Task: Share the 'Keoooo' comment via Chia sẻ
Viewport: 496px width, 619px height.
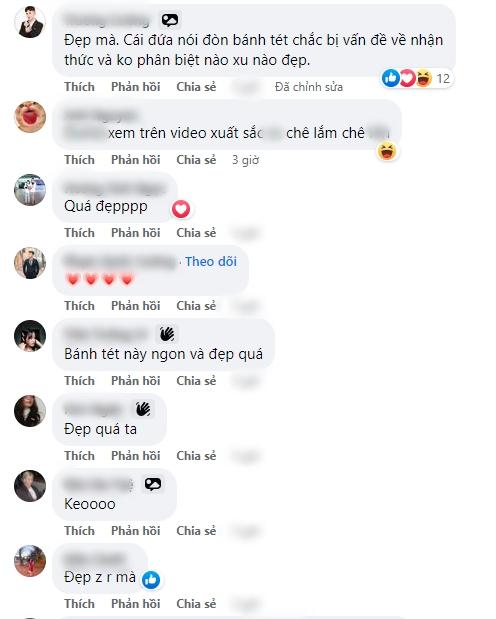Action: pyautogui.click(x=196, y=531)
